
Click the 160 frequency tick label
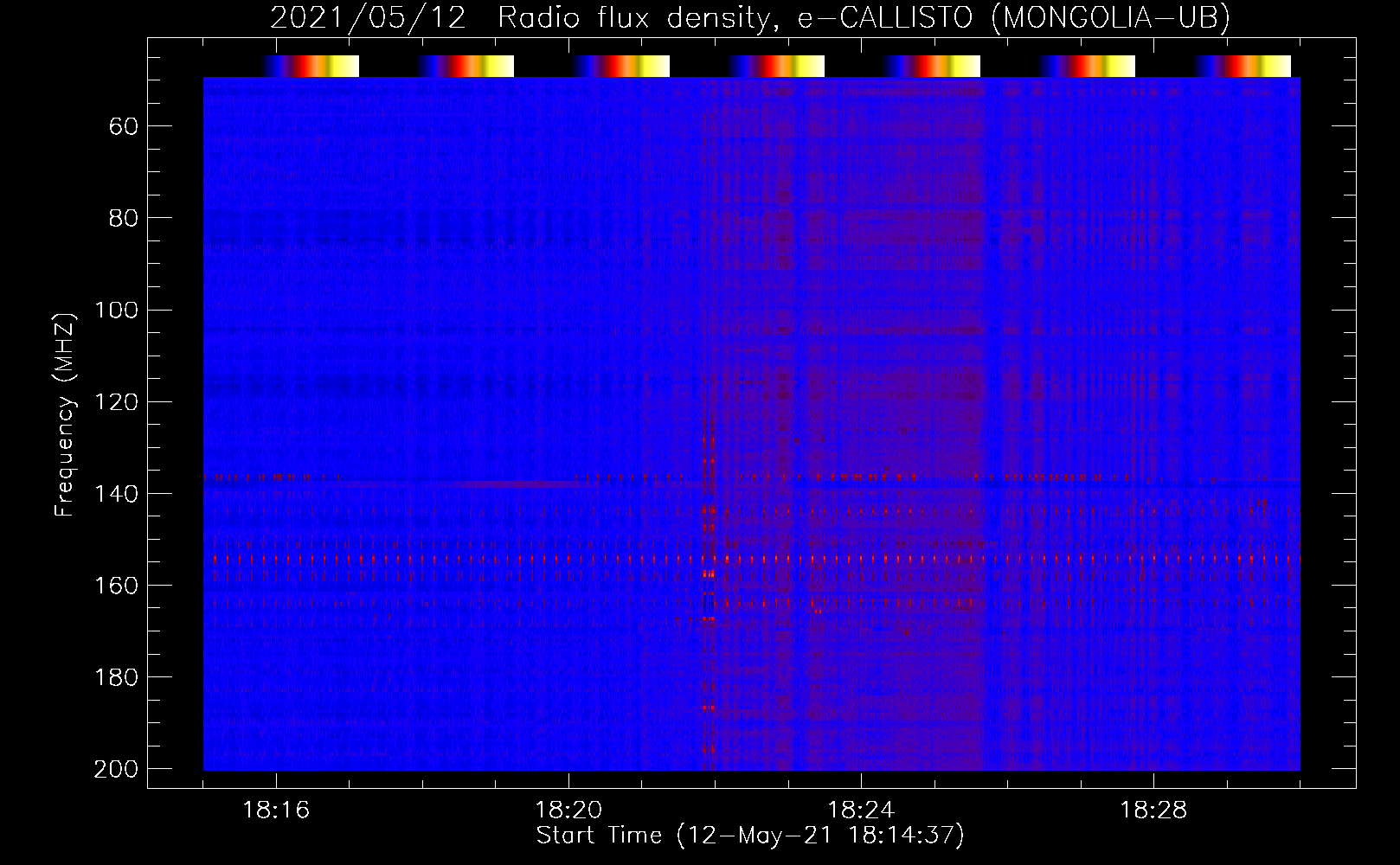point(116,586)
